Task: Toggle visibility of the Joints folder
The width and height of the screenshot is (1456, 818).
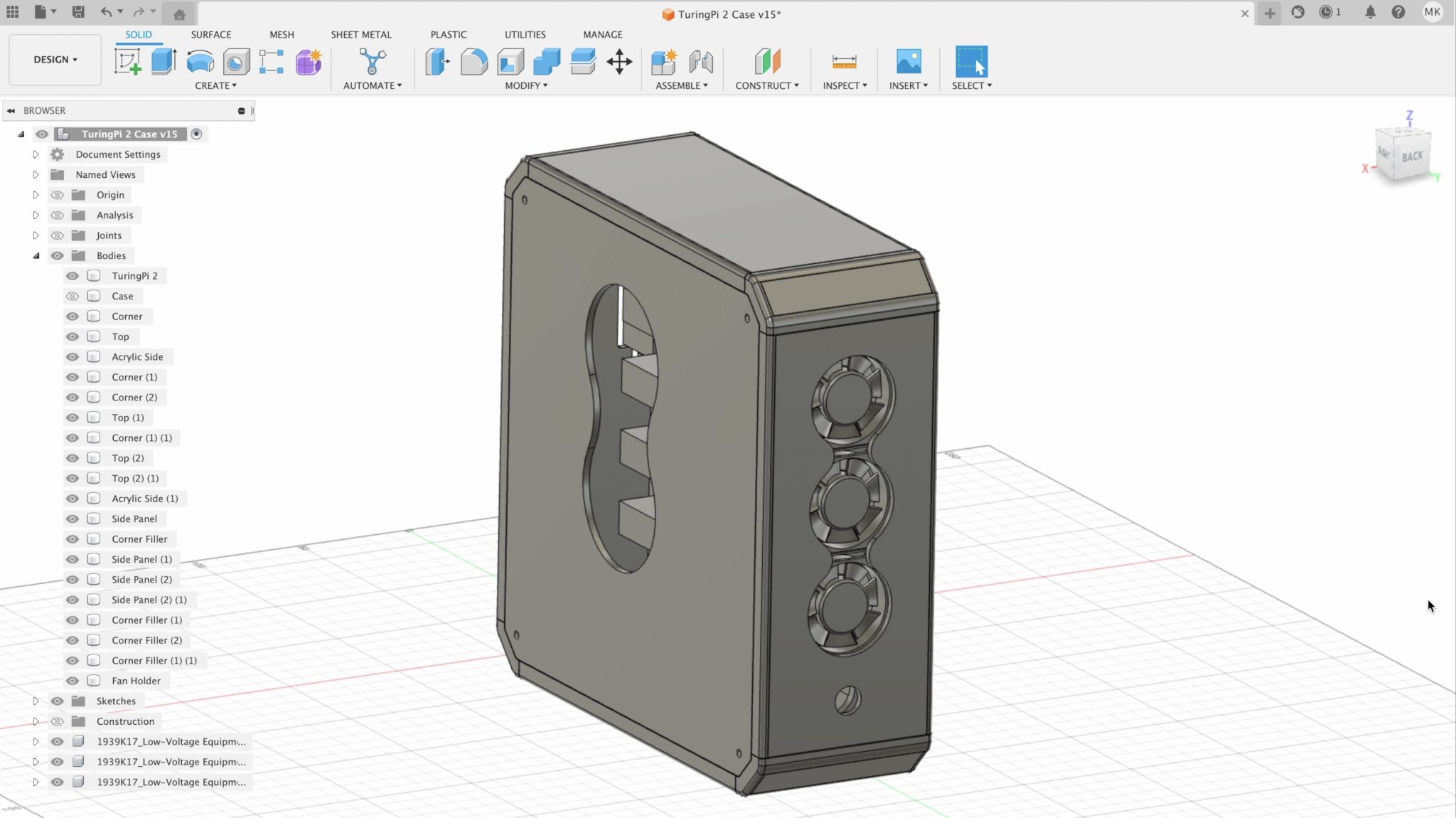Action: (x=57, y=235)
